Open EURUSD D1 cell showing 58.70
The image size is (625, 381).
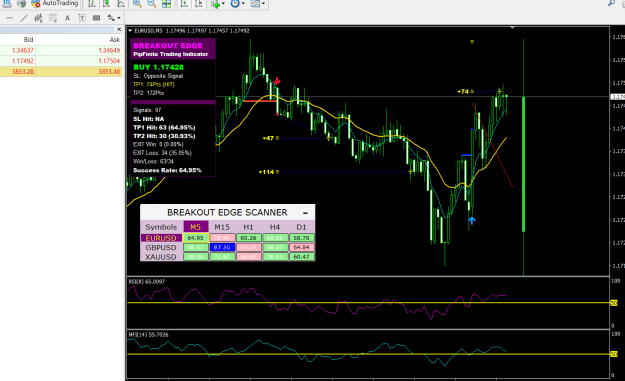[x=301, y=238]
